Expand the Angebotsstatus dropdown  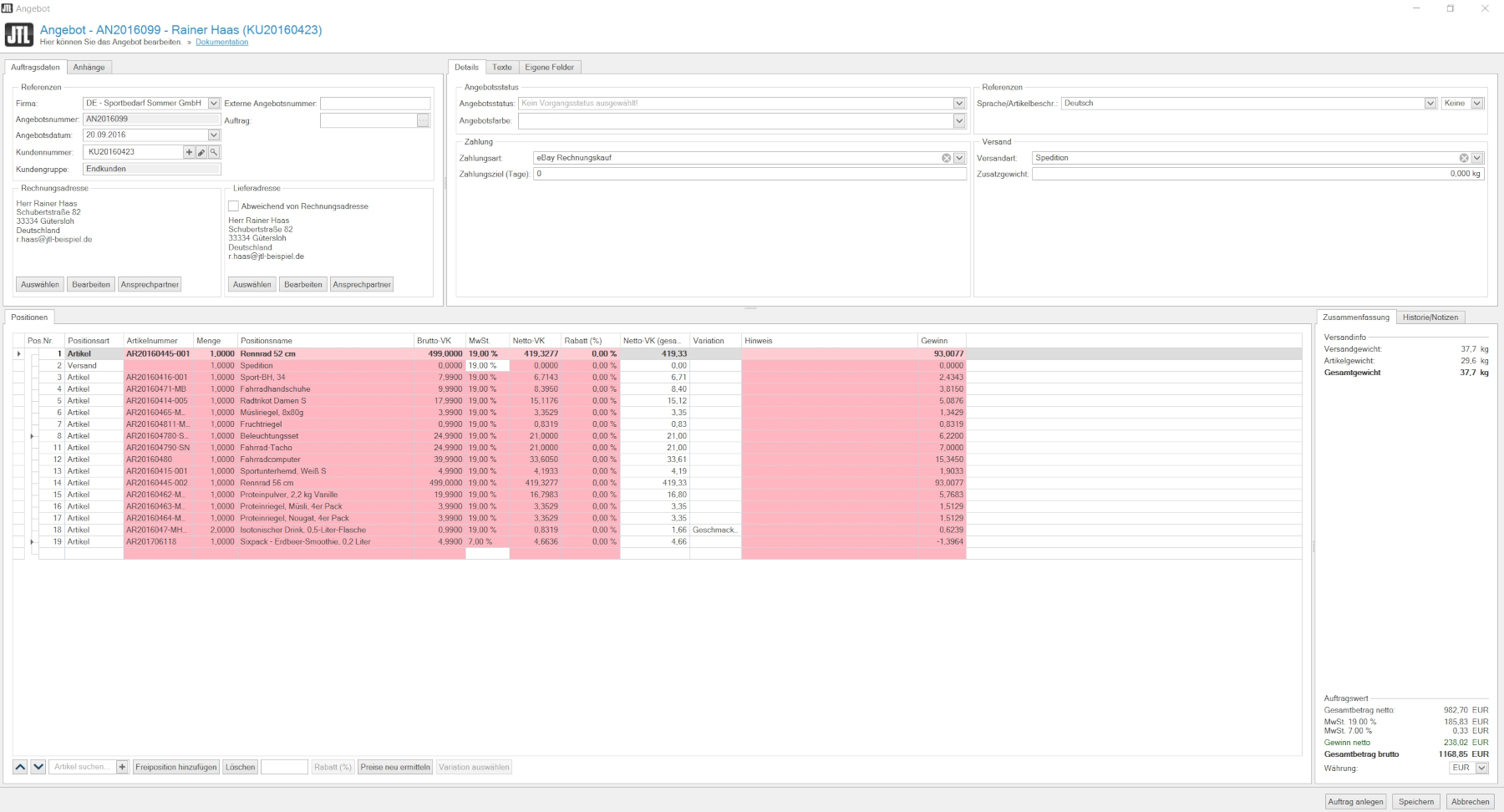point(959,104)
